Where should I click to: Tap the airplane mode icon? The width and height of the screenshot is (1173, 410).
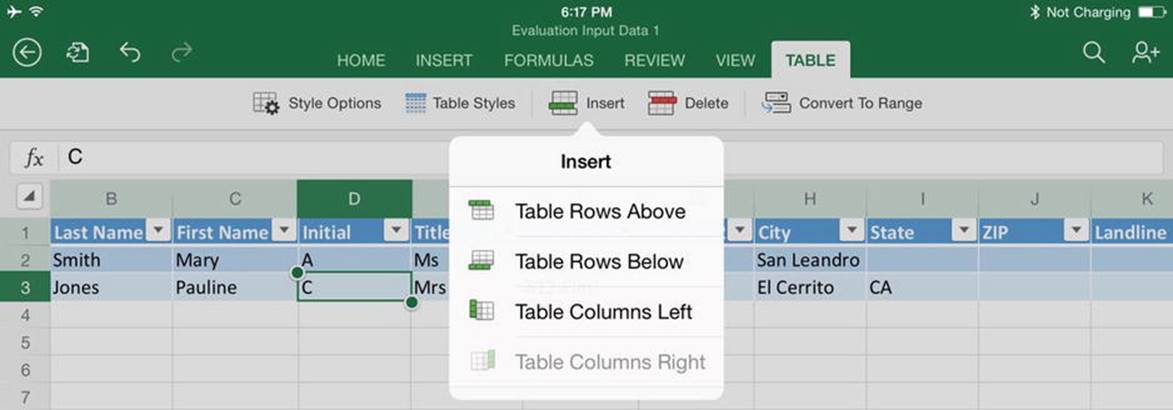[14, 12]
